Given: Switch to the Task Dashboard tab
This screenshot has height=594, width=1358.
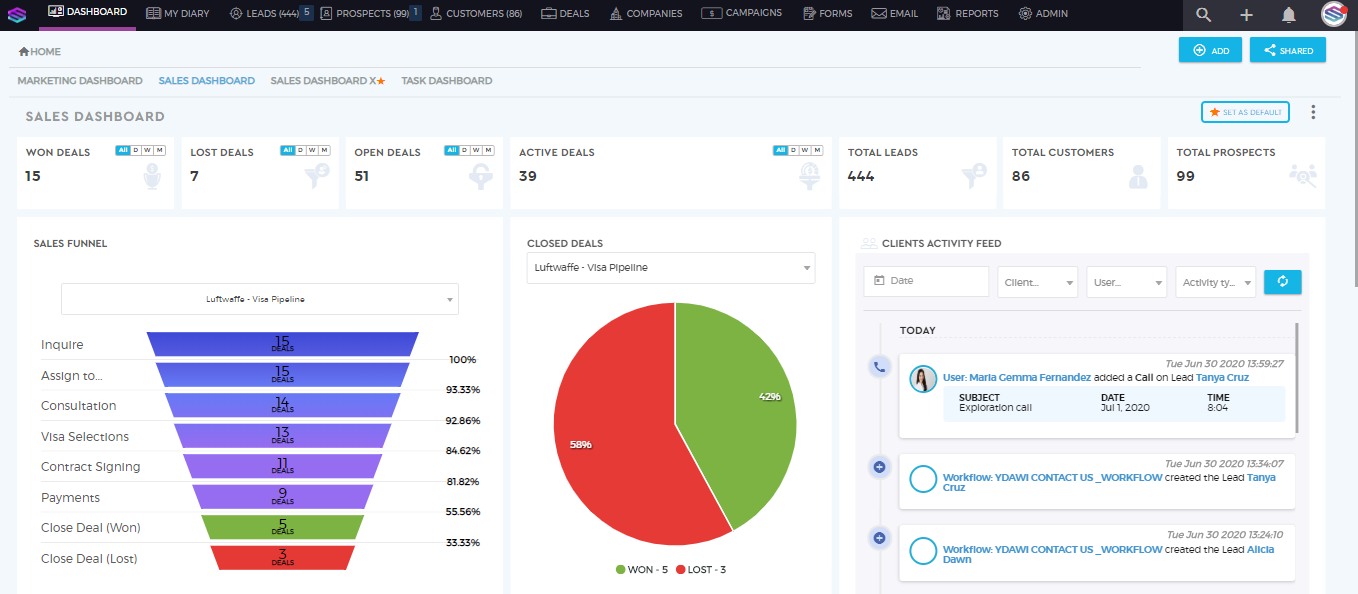Looking at the screenshot, I should (446, 81).
